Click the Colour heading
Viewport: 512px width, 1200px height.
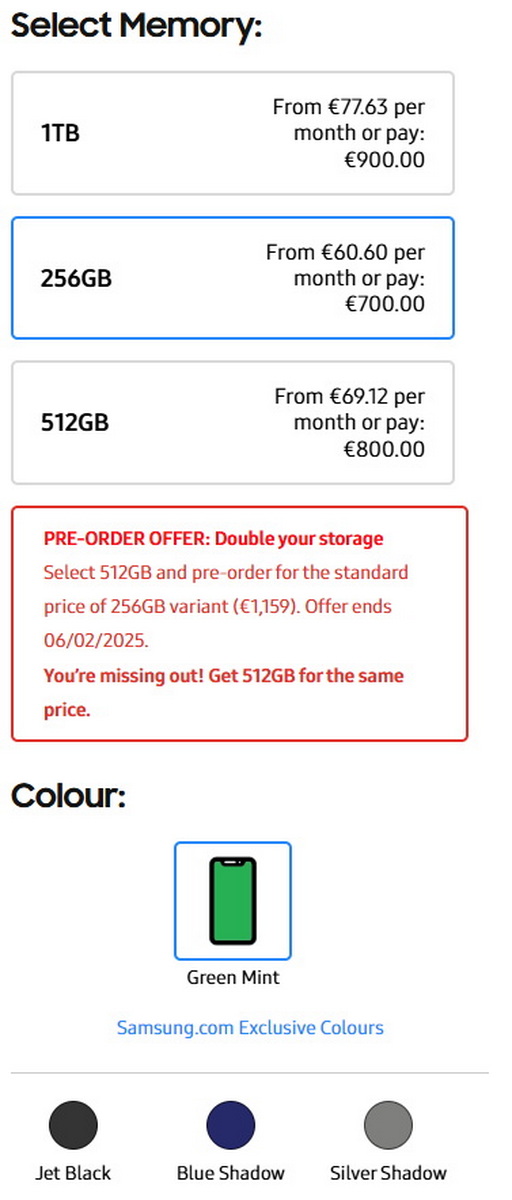pos(68,796)
